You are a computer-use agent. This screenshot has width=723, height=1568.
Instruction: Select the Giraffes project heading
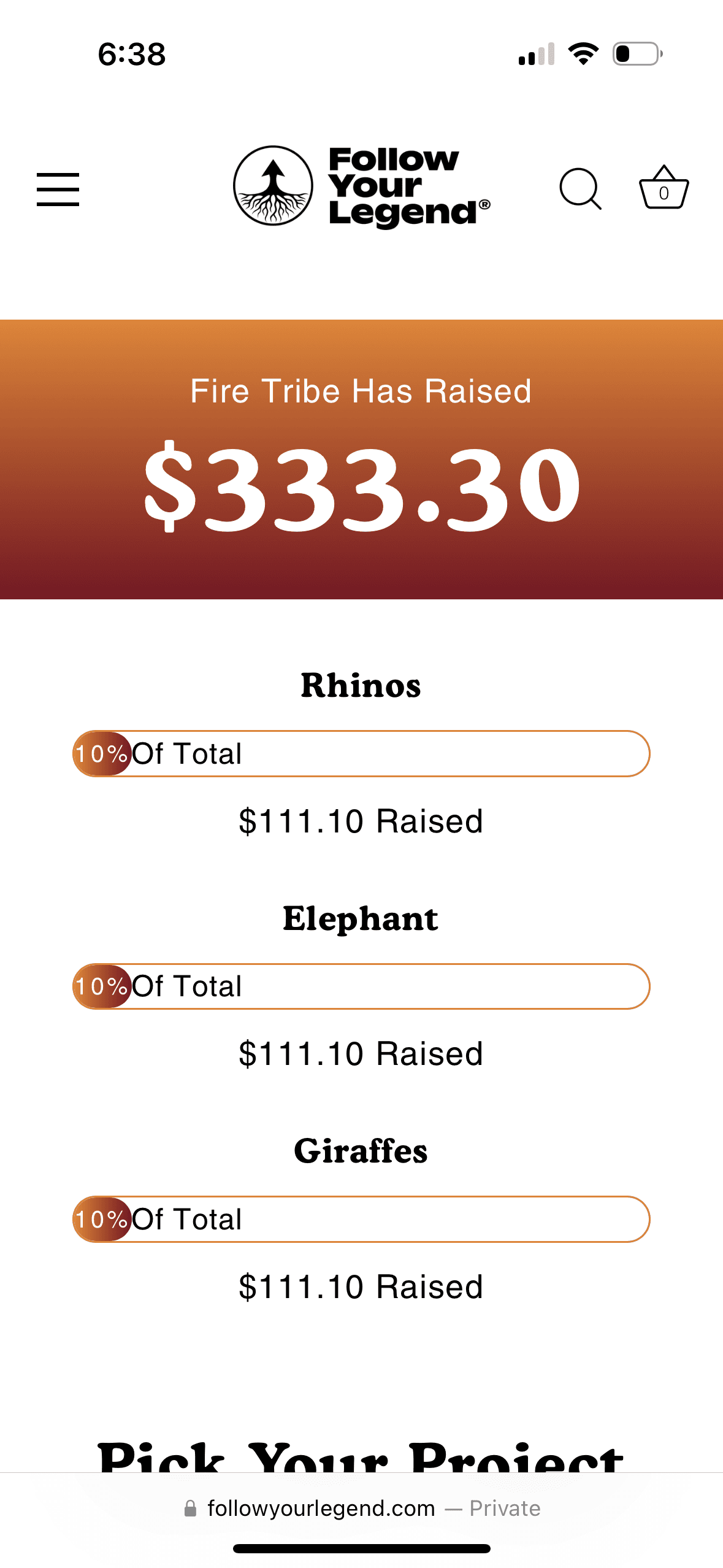tap(361, 1151)
